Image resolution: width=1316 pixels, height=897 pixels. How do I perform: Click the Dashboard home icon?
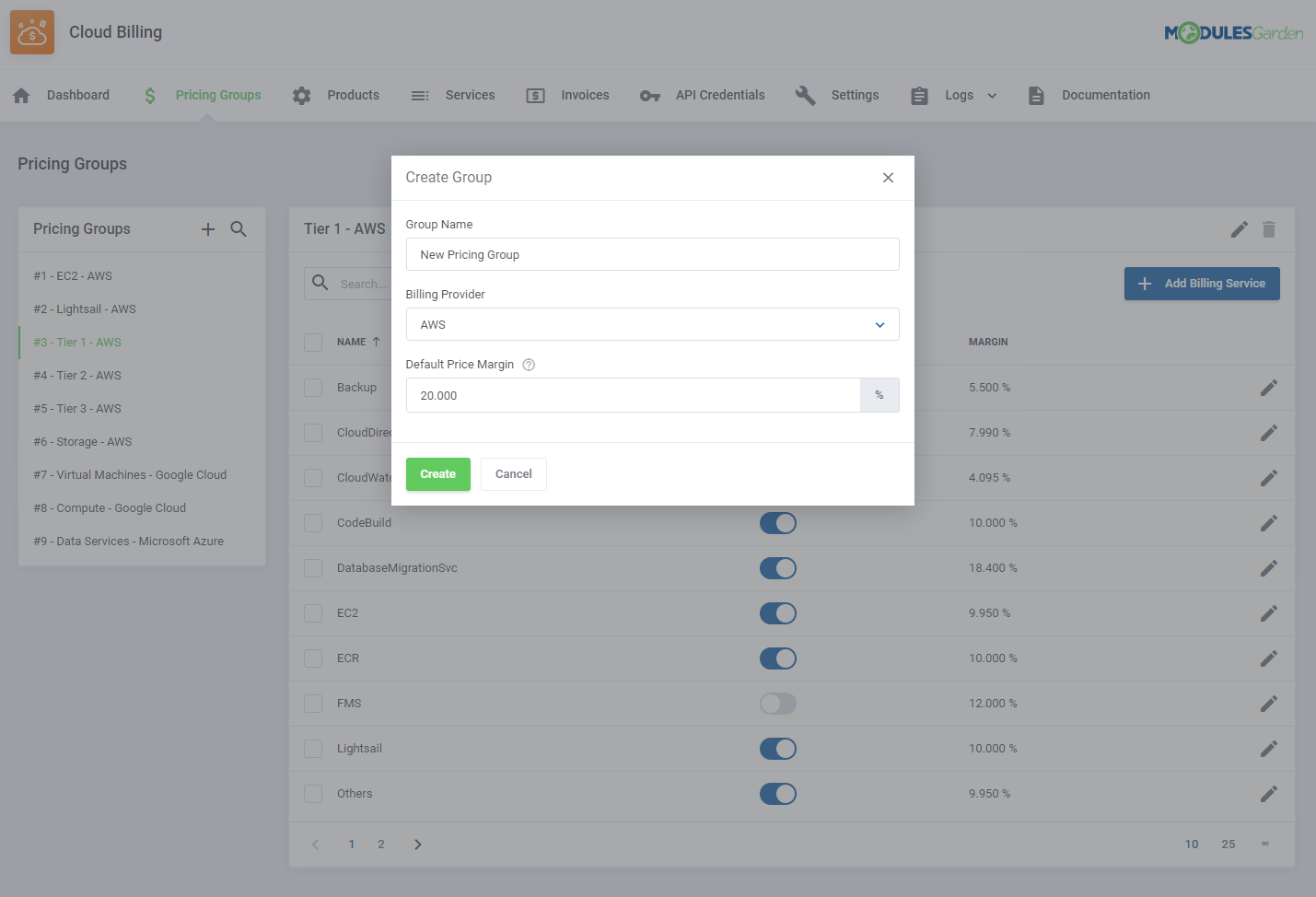22,96
